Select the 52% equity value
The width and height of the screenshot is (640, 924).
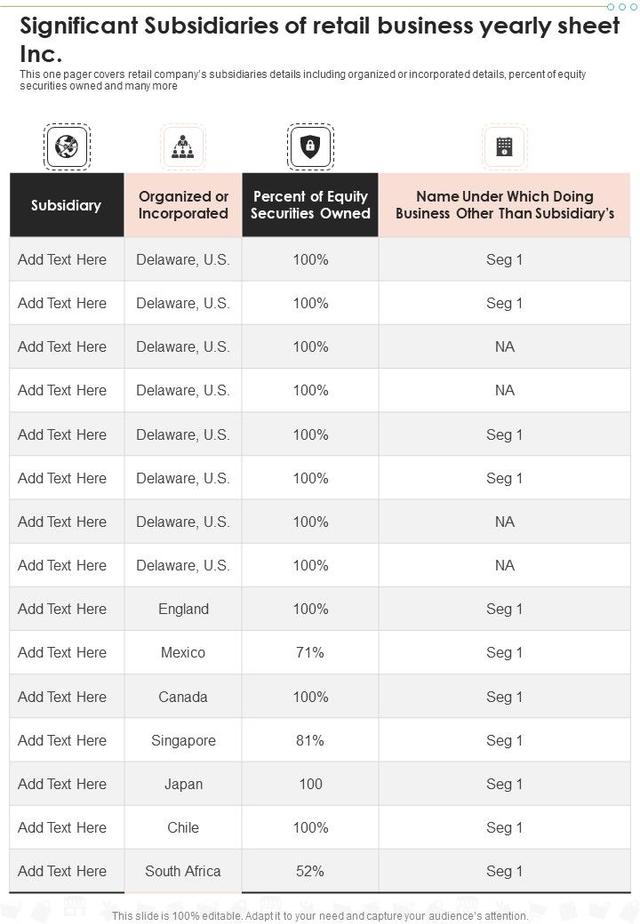point(310,872)
